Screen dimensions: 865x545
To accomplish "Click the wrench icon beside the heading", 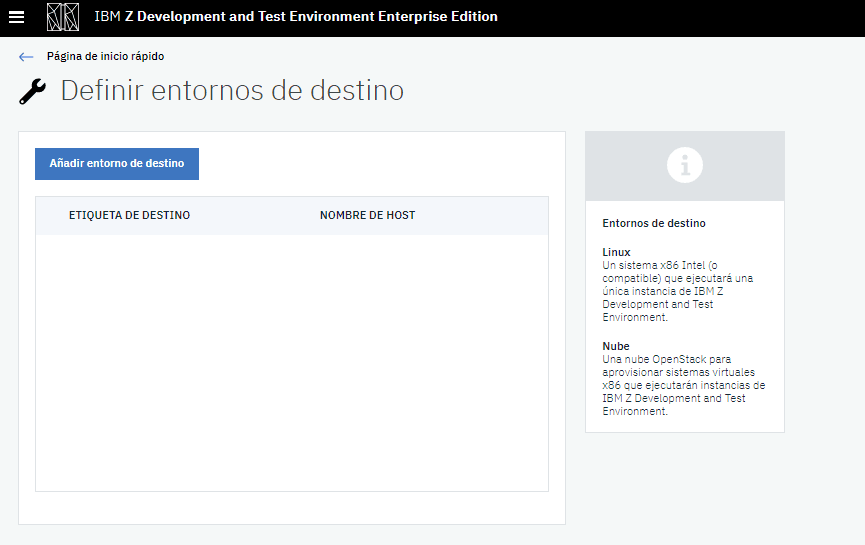I will 33,92.
